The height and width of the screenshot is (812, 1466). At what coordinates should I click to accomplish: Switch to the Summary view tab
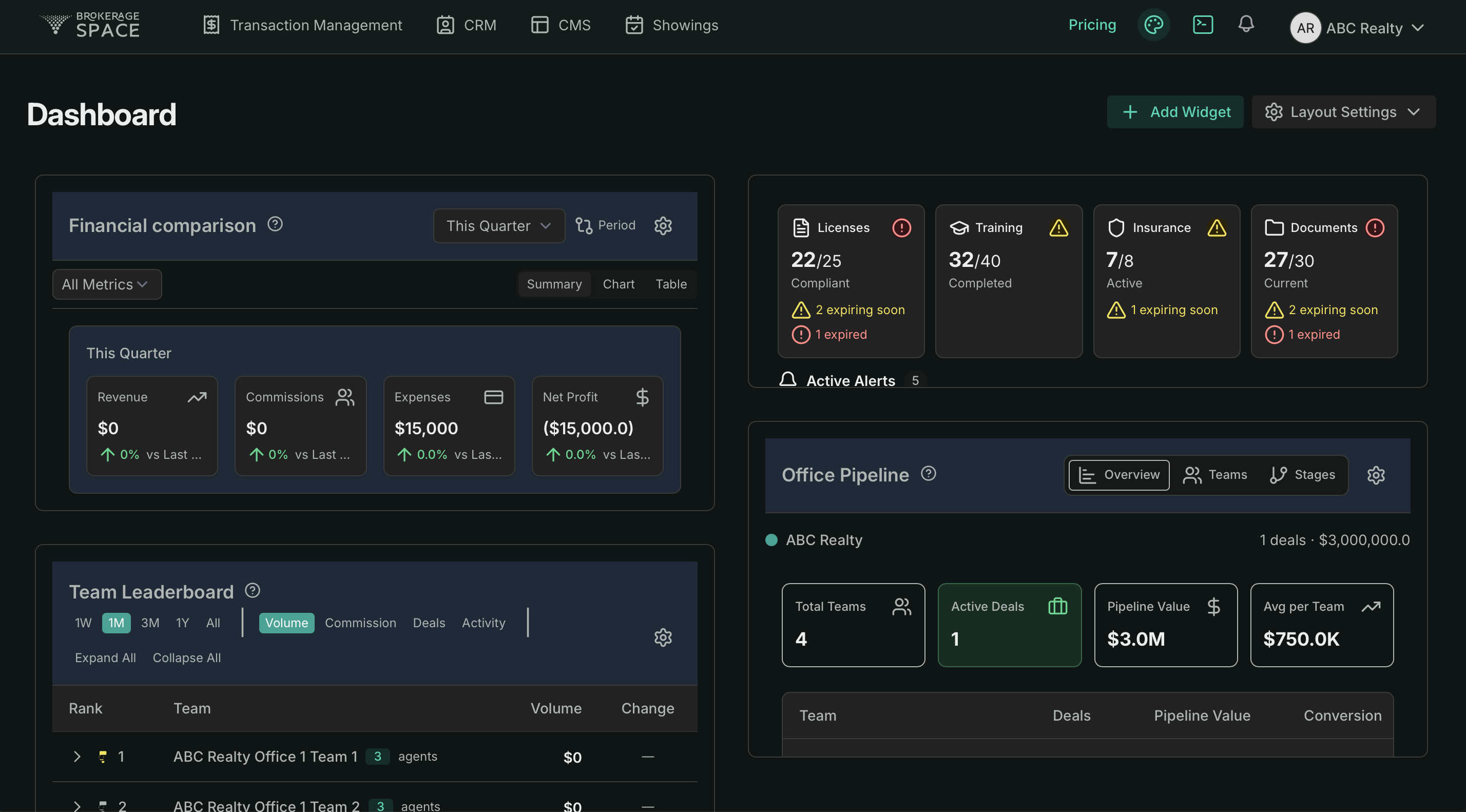click(x=554, y=284)
